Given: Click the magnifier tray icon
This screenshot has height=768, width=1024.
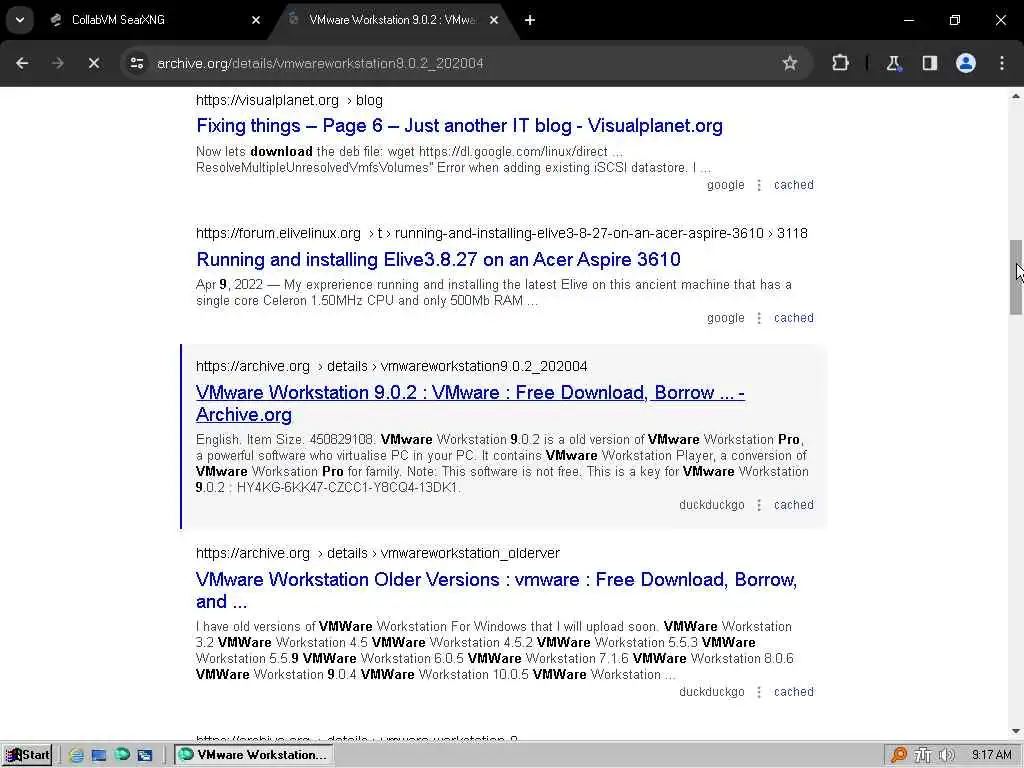Looking at the screenshot, I should pyautogui.click(x=899, y=755).
